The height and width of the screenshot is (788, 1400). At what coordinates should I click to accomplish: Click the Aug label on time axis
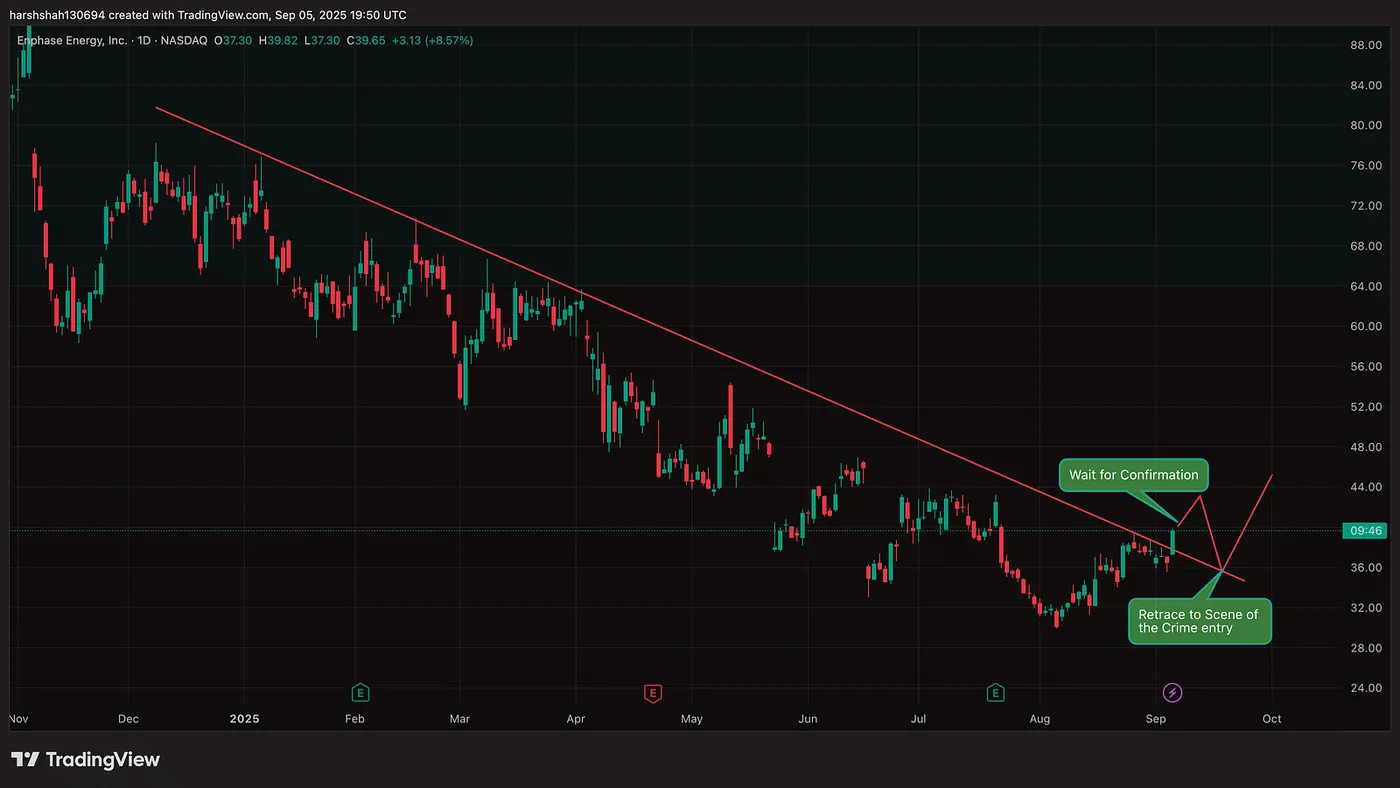1039,719
